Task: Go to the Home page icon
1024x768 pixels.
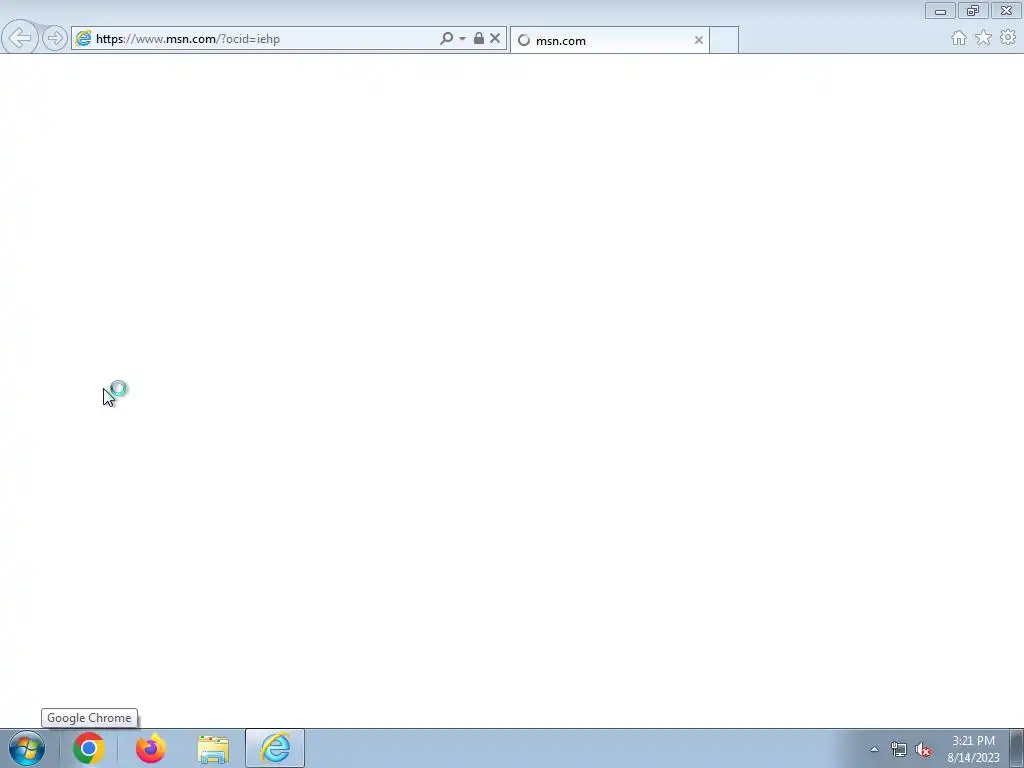Action: [959, 38]
